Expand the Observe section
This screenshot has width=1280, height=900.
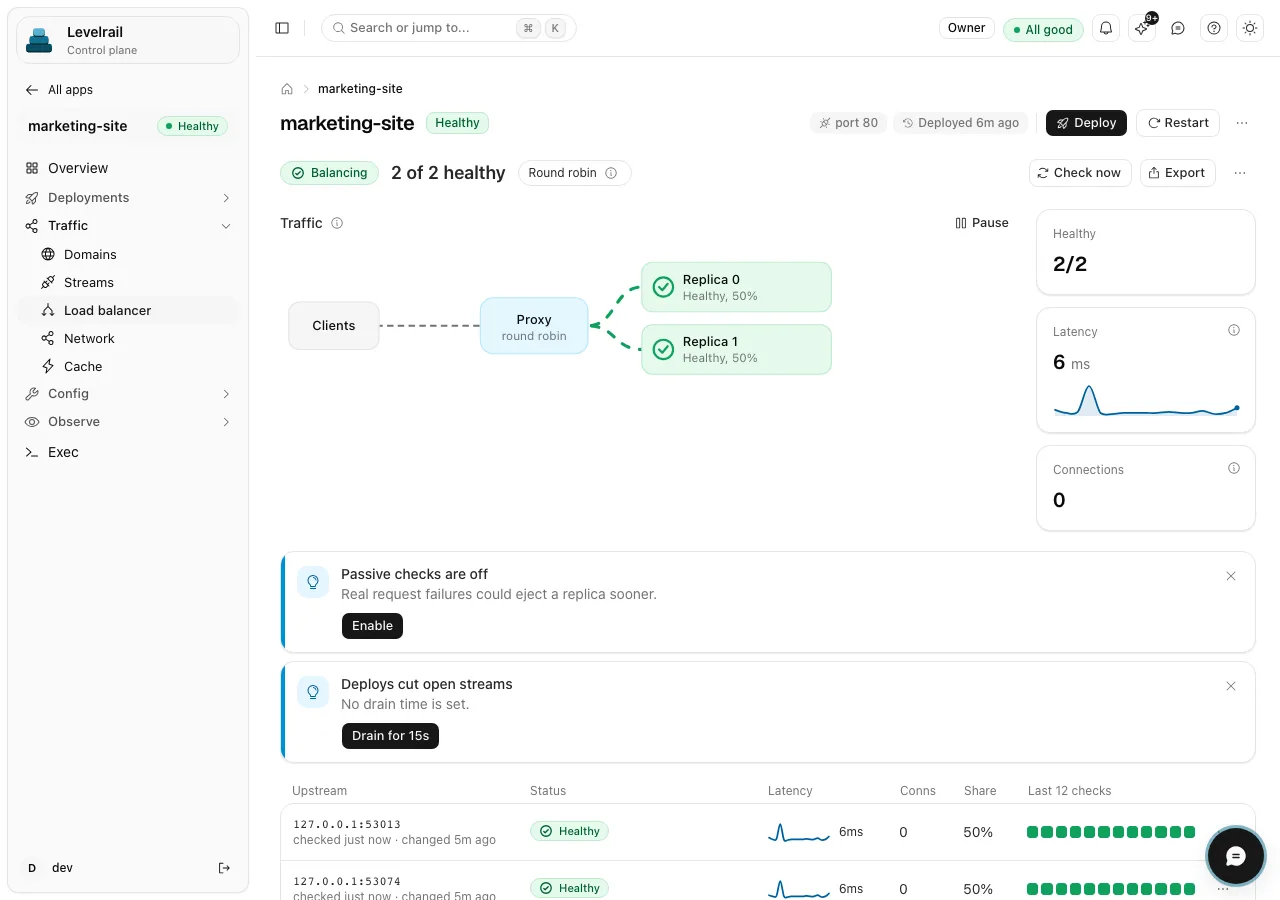[128, 422]
